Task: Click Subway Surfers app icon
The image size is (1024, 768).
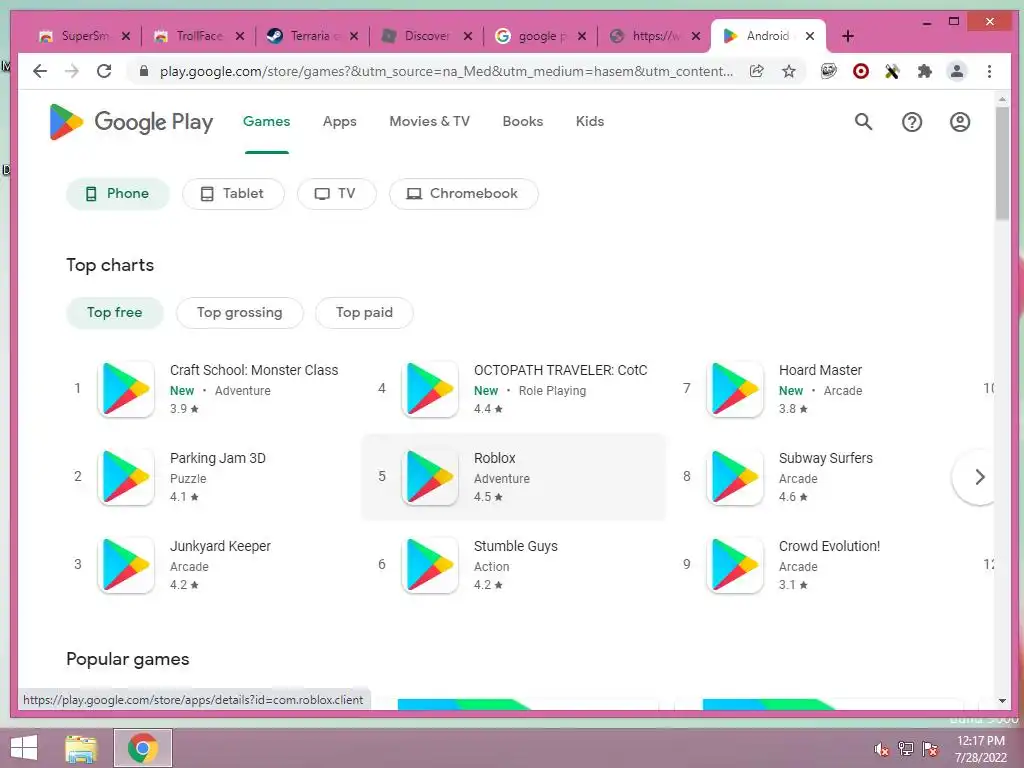Action: pos(735,477)
